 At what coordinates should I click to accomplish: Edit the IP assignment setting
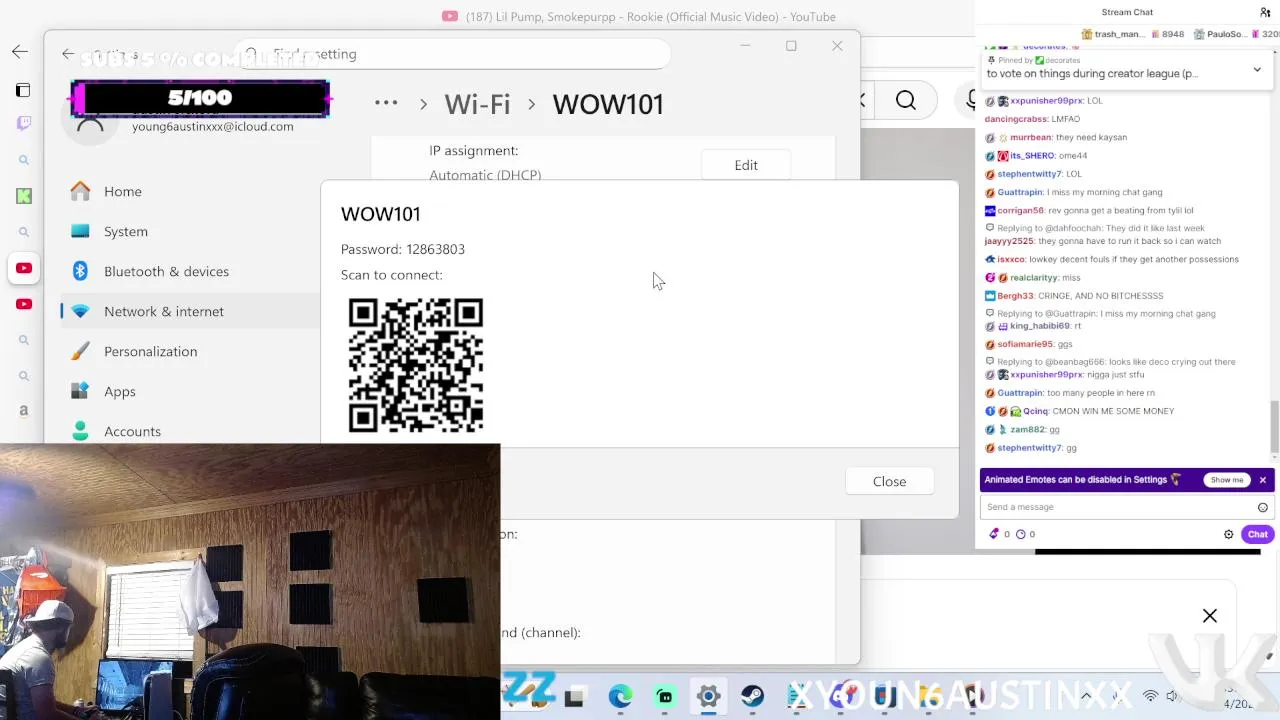pyautogui.click(x=746, y=165)
